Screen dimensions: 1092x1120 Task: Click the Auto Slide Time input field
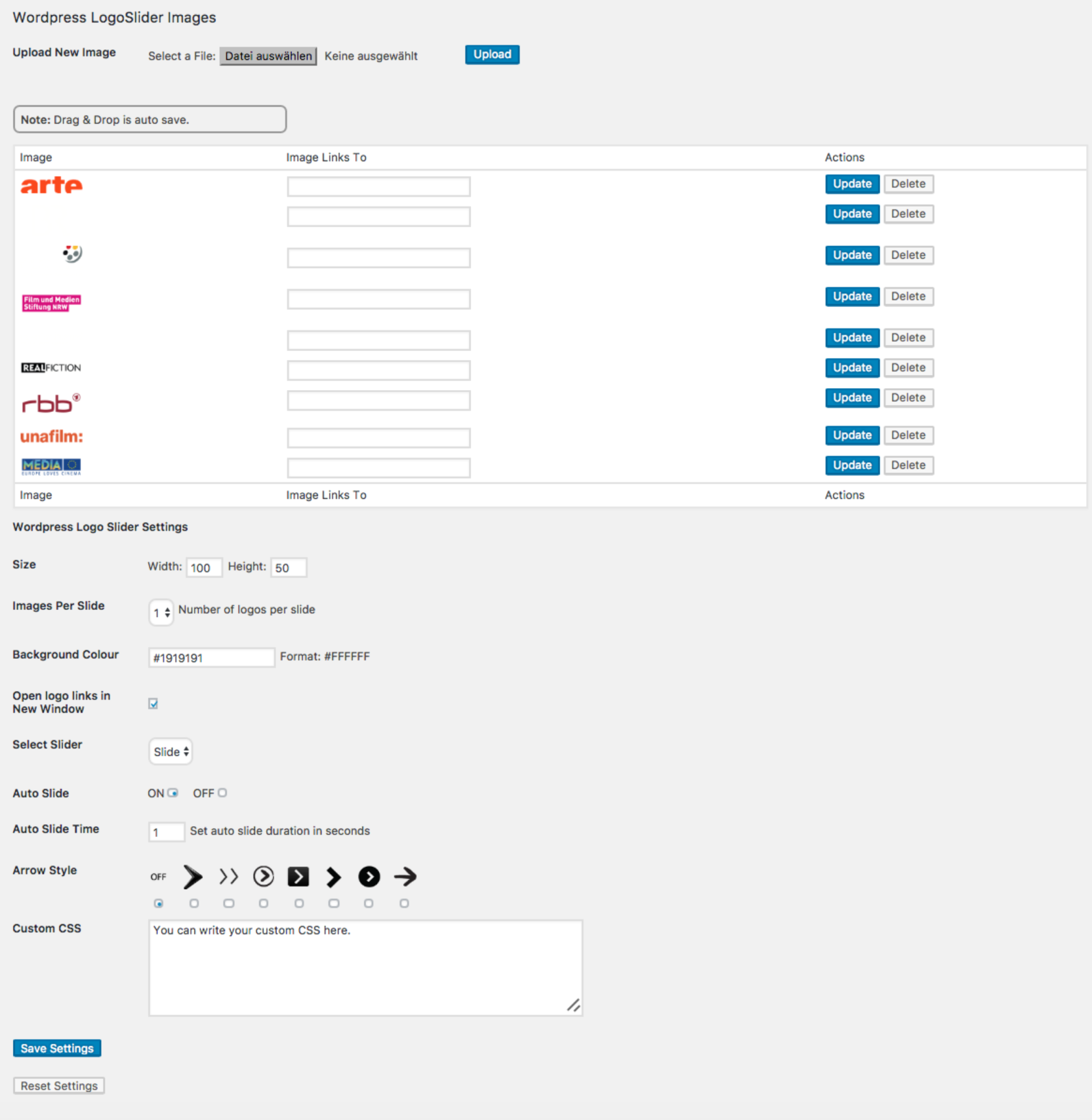[x=167, y=832]
